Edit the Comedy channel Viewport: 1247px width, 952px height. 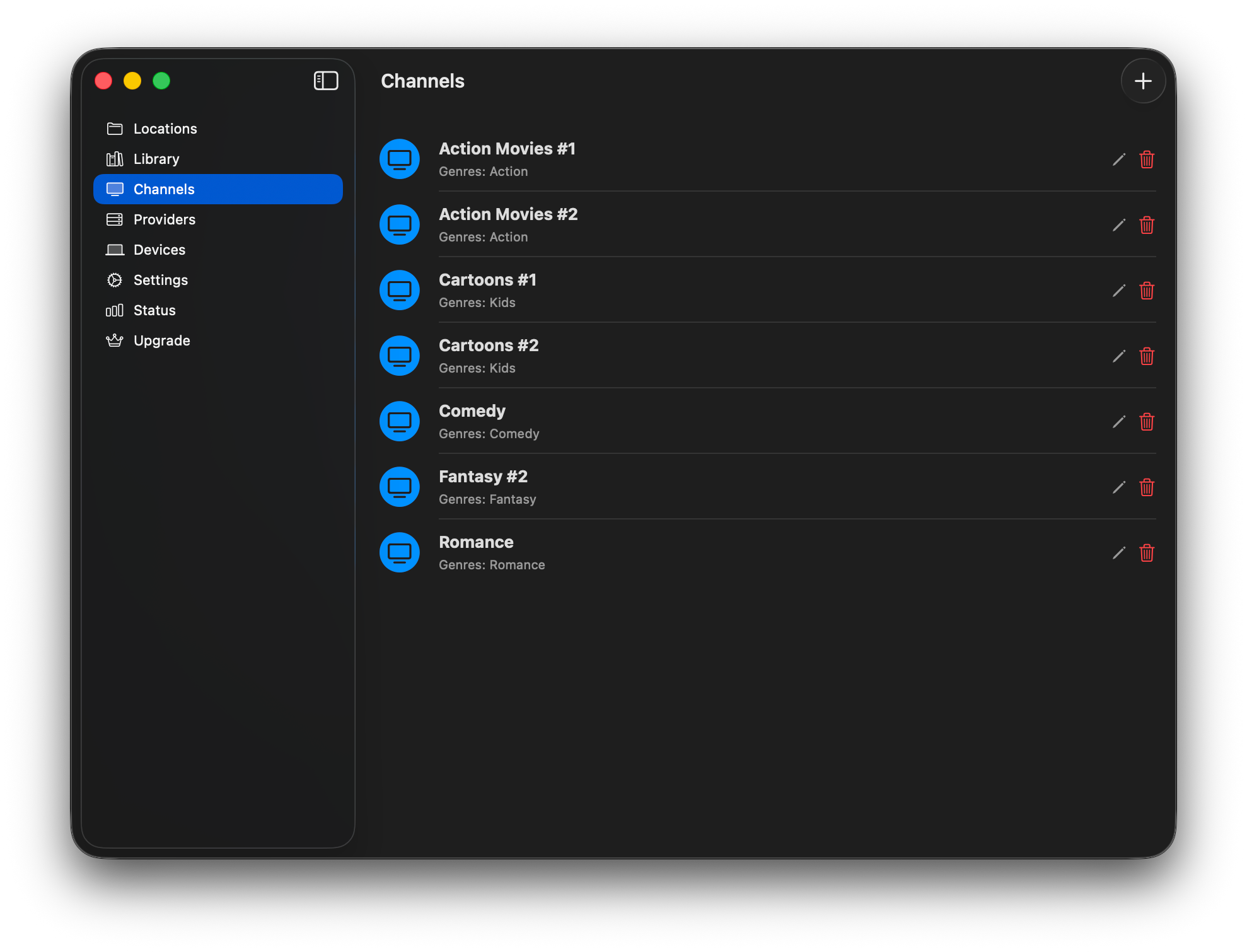(1118, 422)
